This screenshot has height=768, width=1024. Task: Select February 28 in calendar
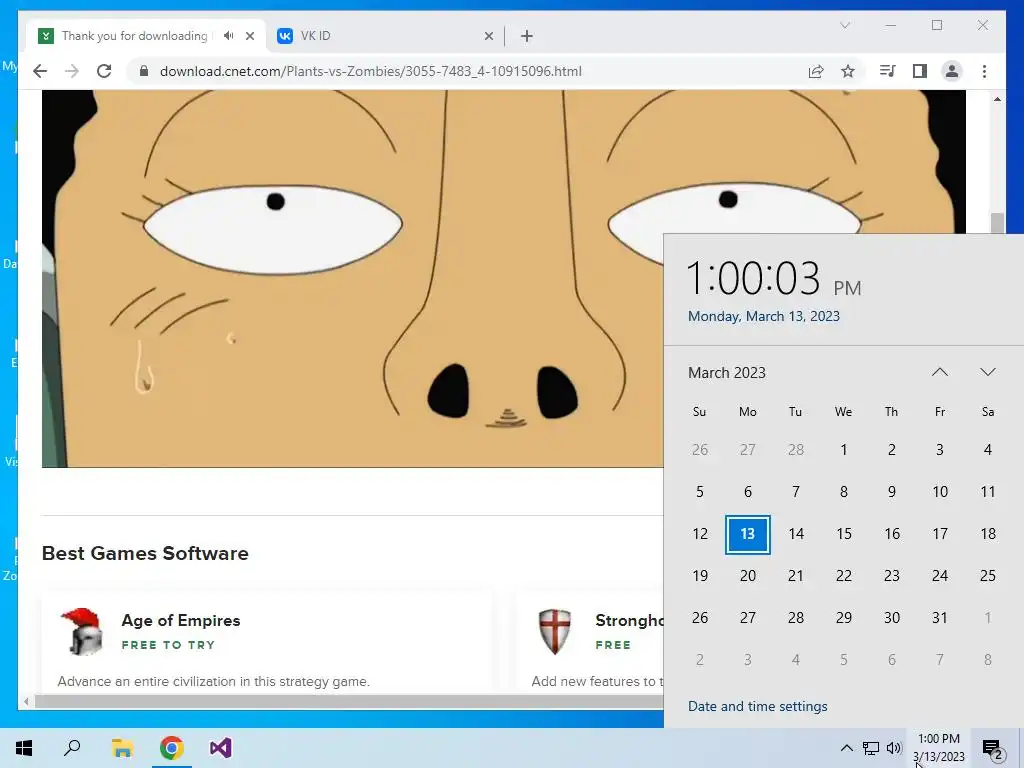click(x=795, y=450)
